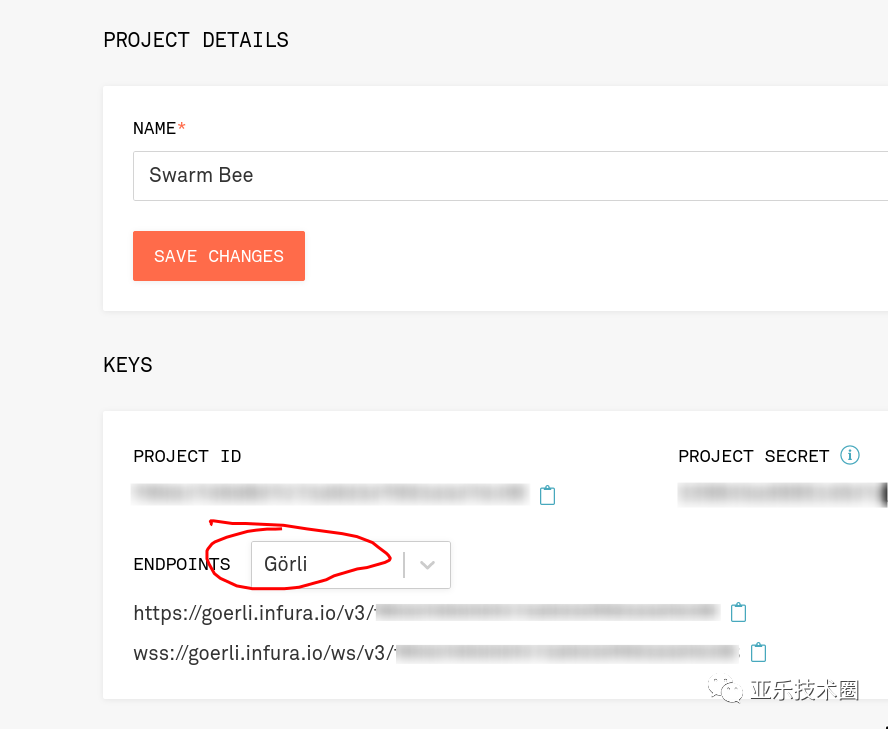Click the blurred Project ID value
This screenshot has height=729, width=888.
point(330,493)
